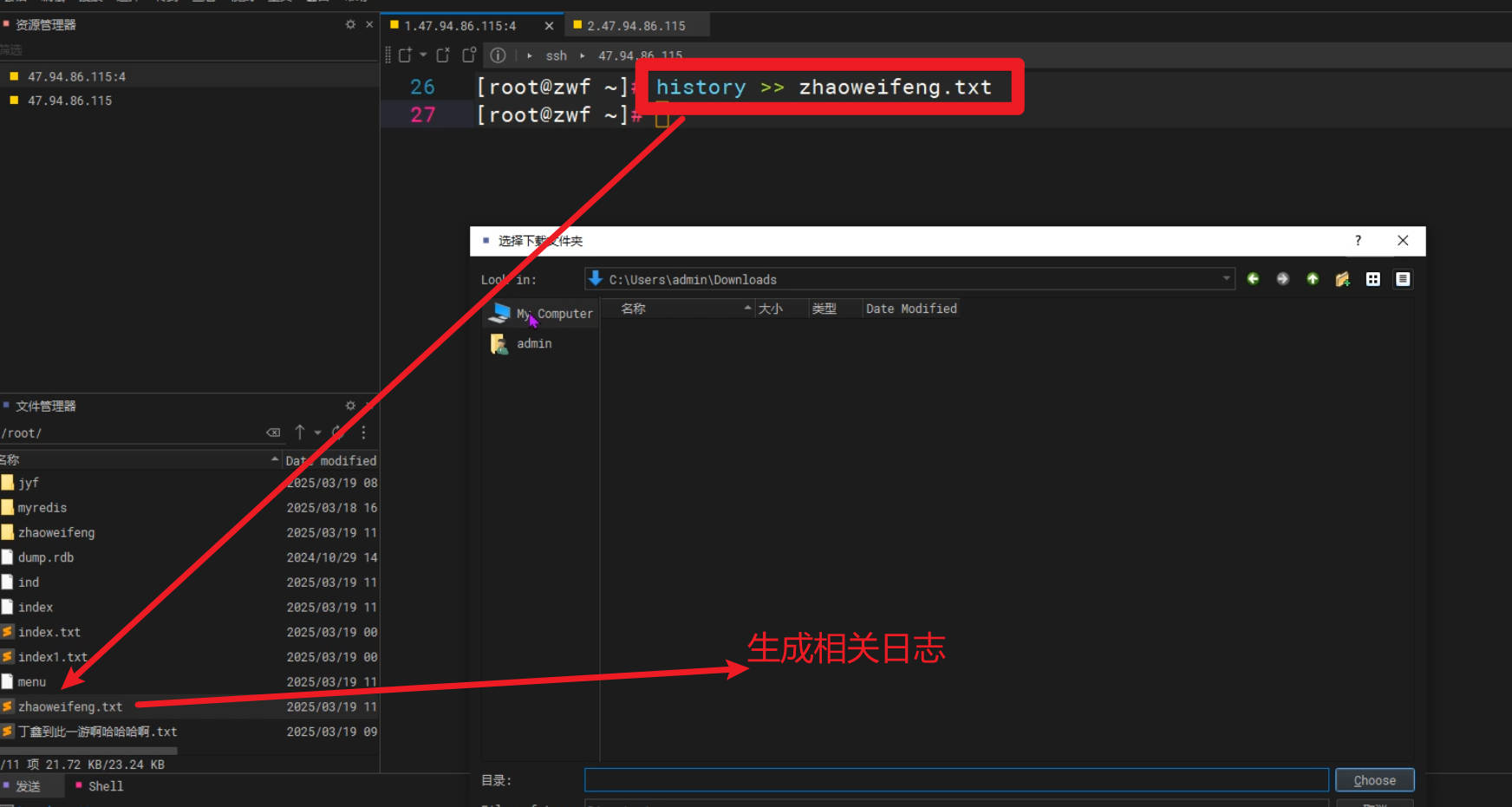Expand the Look in path combo box

click(1226, 279)
